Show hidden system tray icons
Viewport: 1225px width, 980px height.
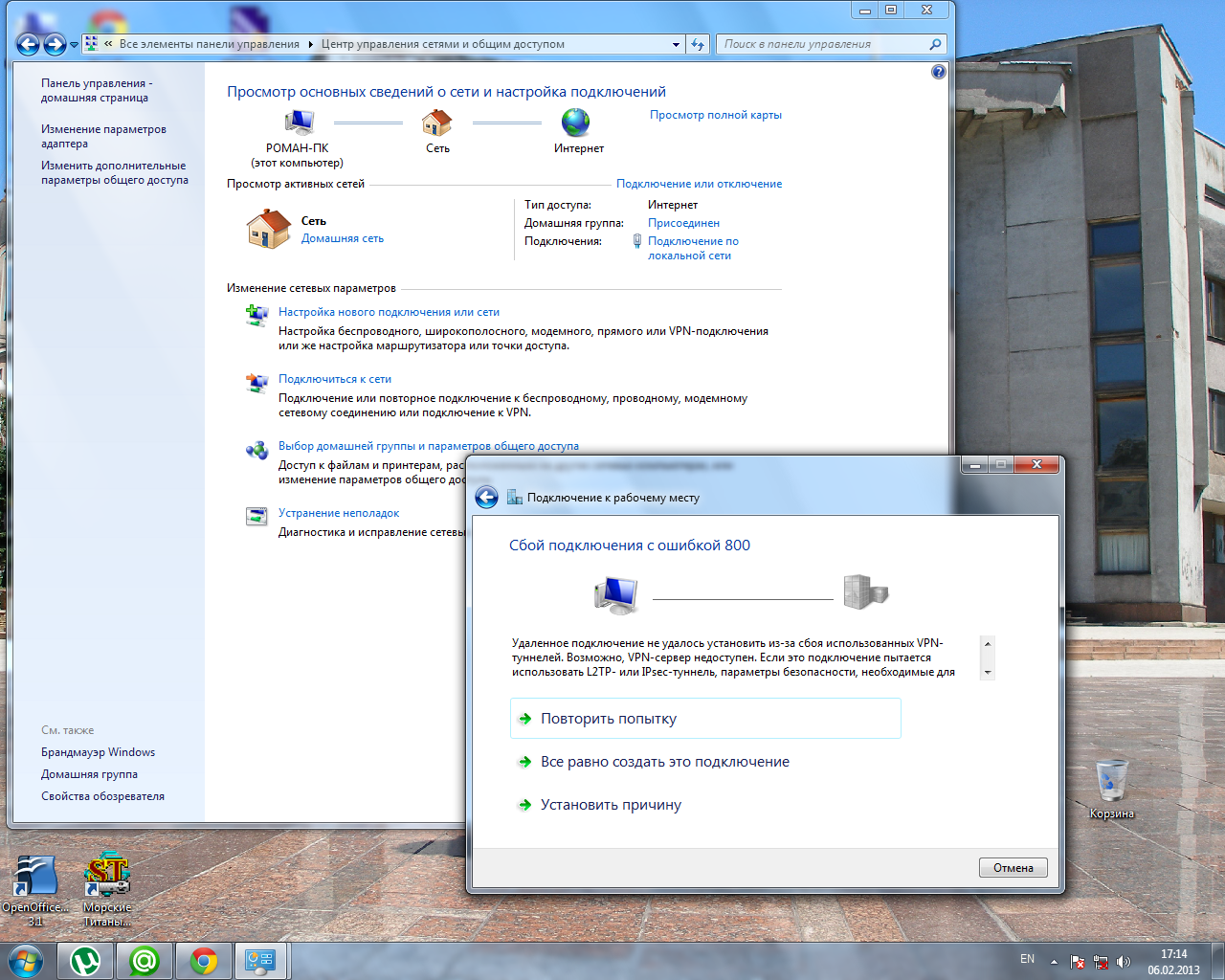click(x=1054, y=961)
